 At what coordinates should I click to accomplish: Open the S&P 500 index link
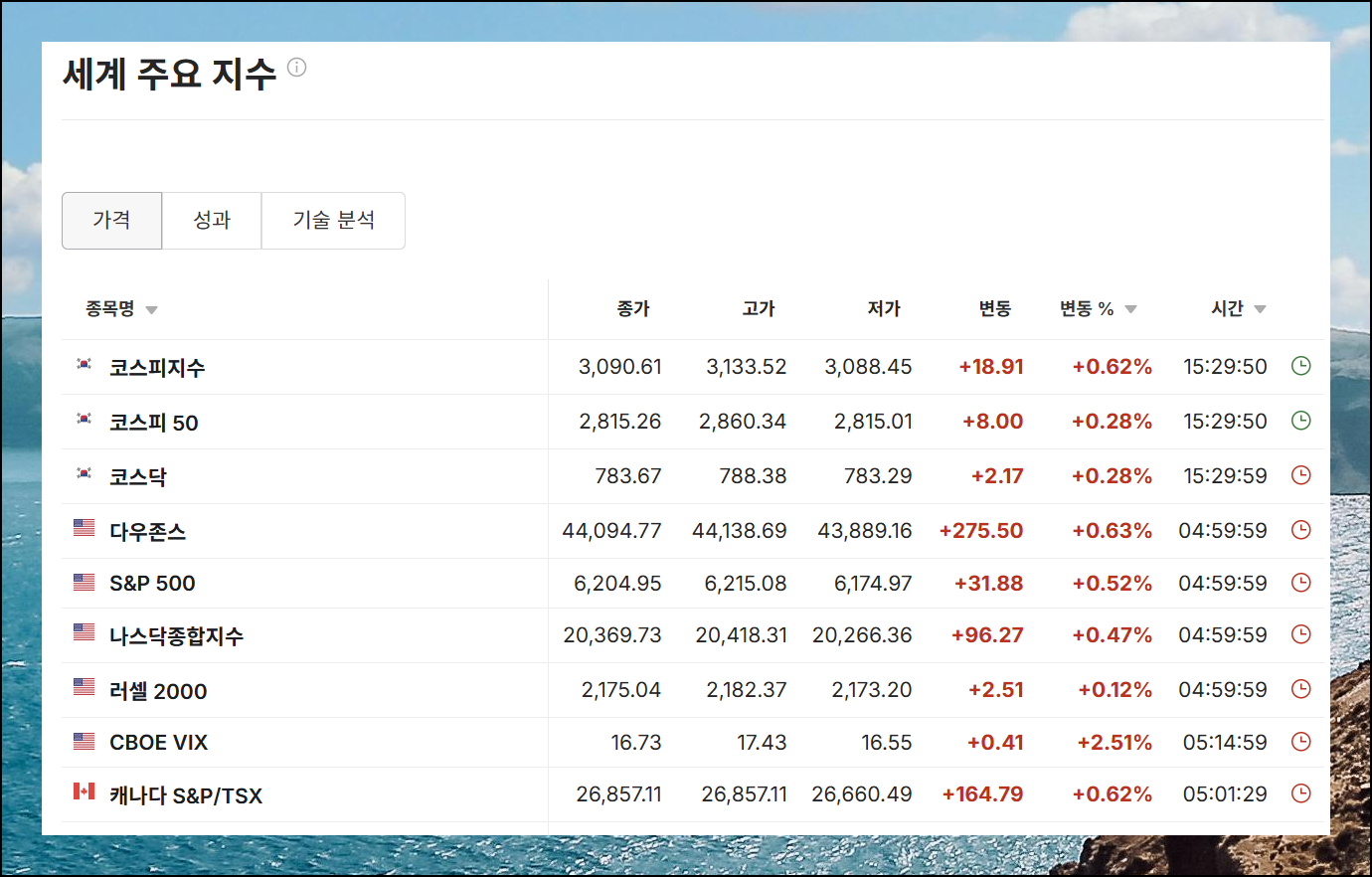point(152,584)
